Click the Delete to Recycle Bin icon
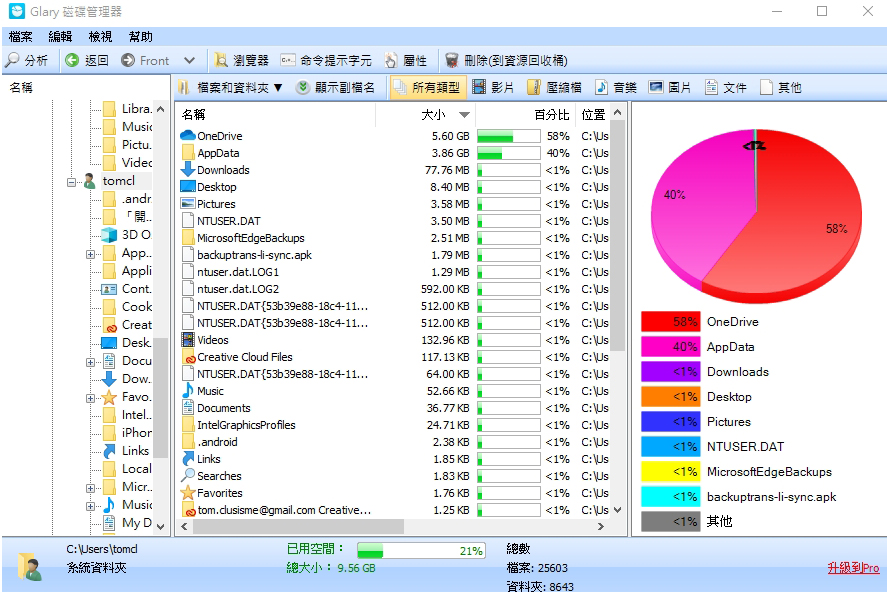887x592 pixels. point(451,60)
